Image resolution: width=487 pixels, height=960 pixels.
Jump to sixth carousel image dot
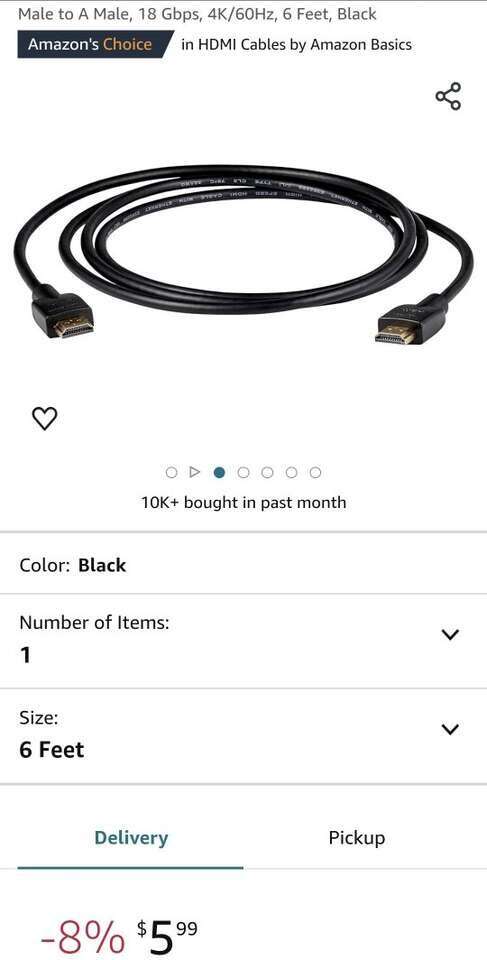(292, 472)
